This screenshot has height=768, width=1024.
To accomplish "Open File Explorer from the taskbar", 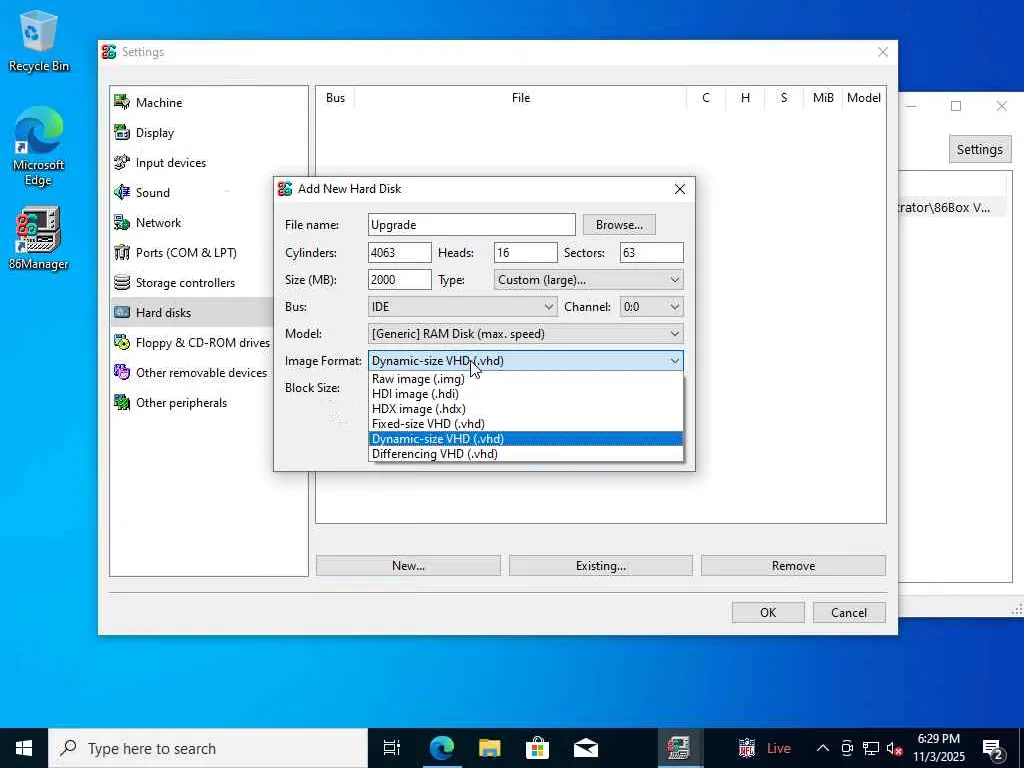I will [489, 748].
